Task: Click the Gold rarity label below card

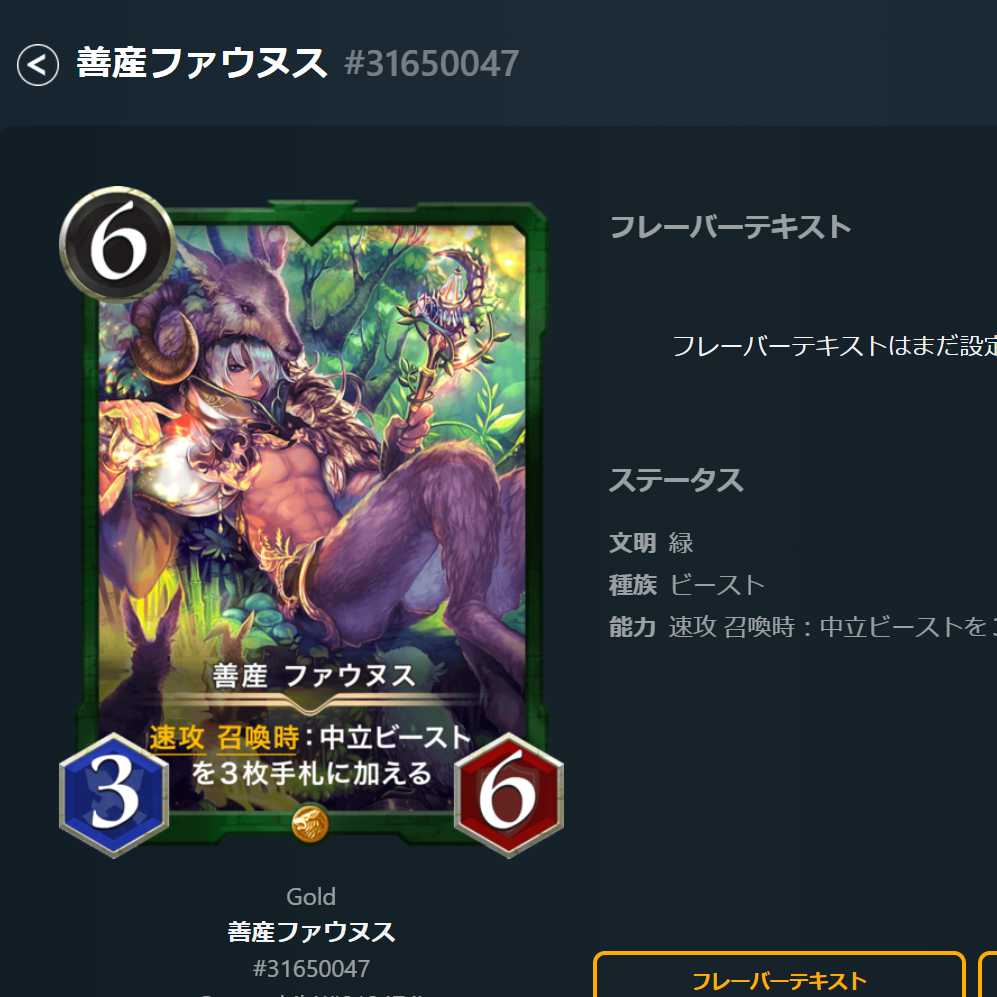Action: coord(311,897)
